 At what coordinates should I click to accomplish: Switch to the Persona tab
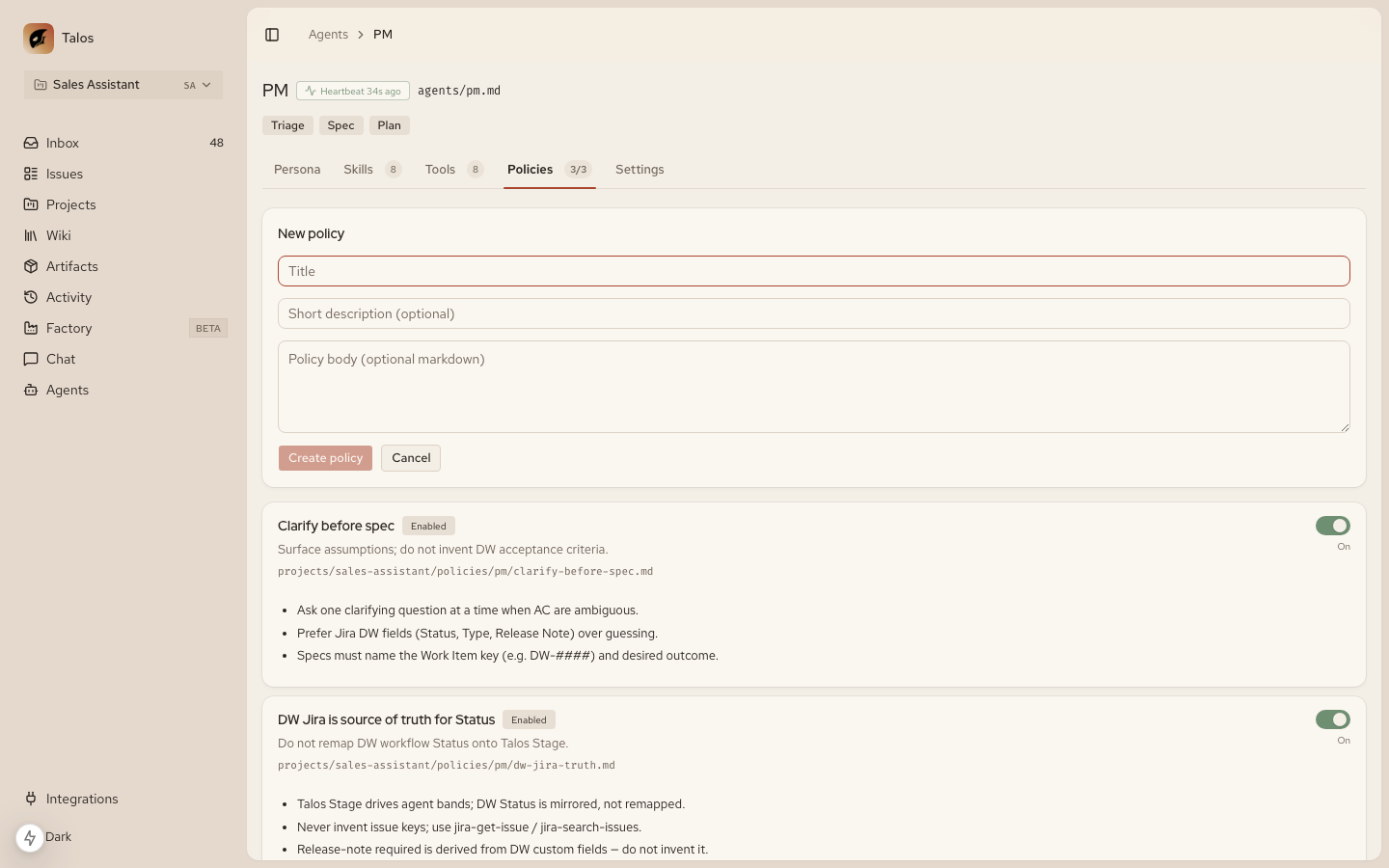pyautogui.click(x=297, y=169)
